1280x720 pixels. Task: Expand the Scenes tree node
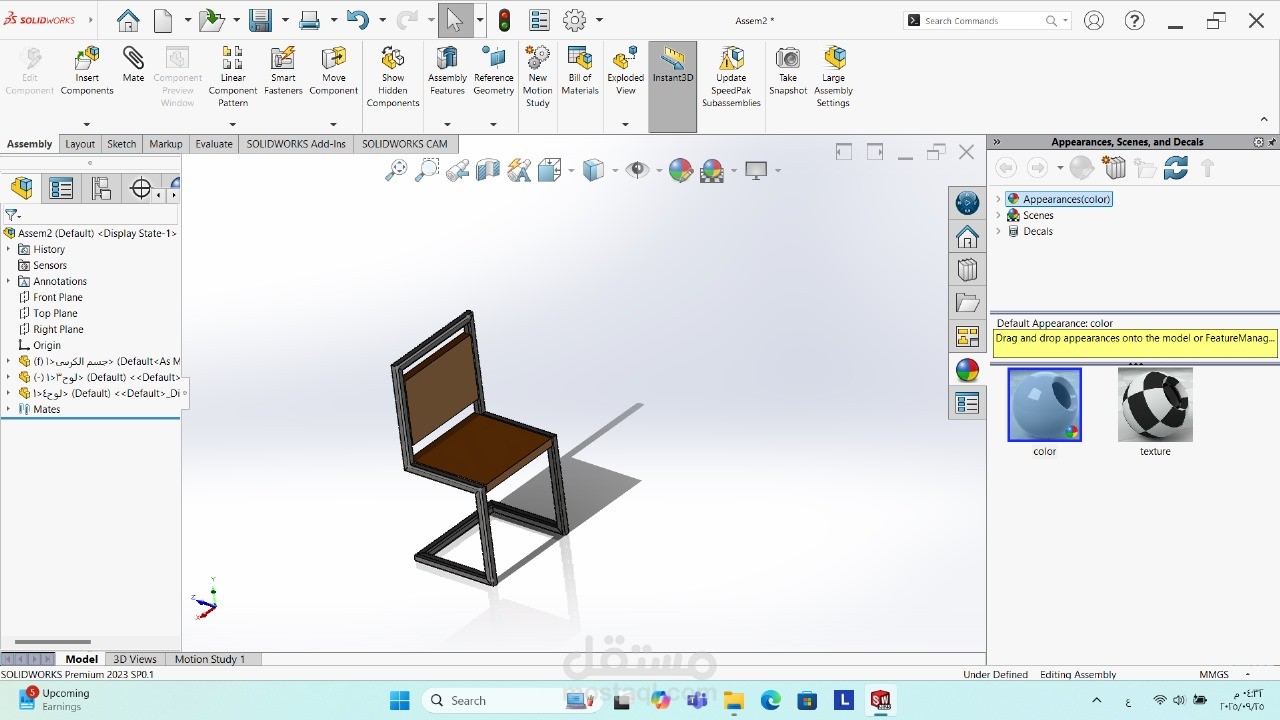[998, 215]
